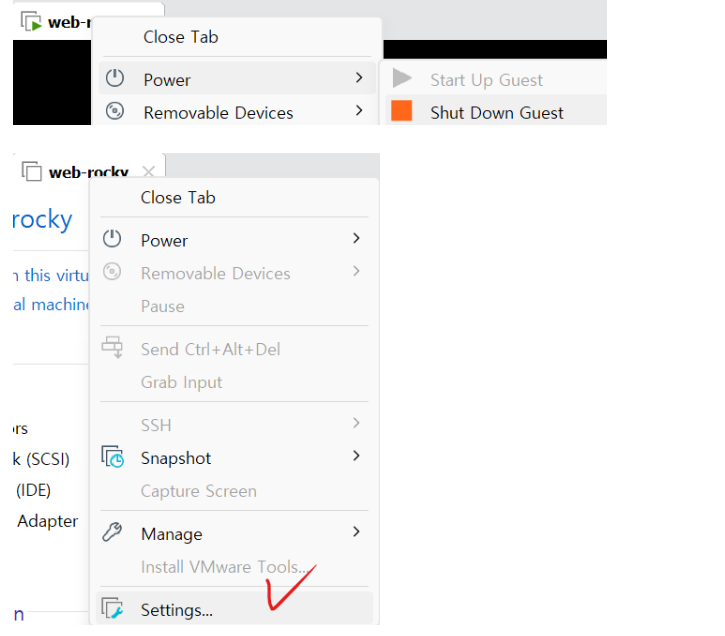Click the 'this virtu' blue link text
725x636 pixels.
tap(56, 275)
